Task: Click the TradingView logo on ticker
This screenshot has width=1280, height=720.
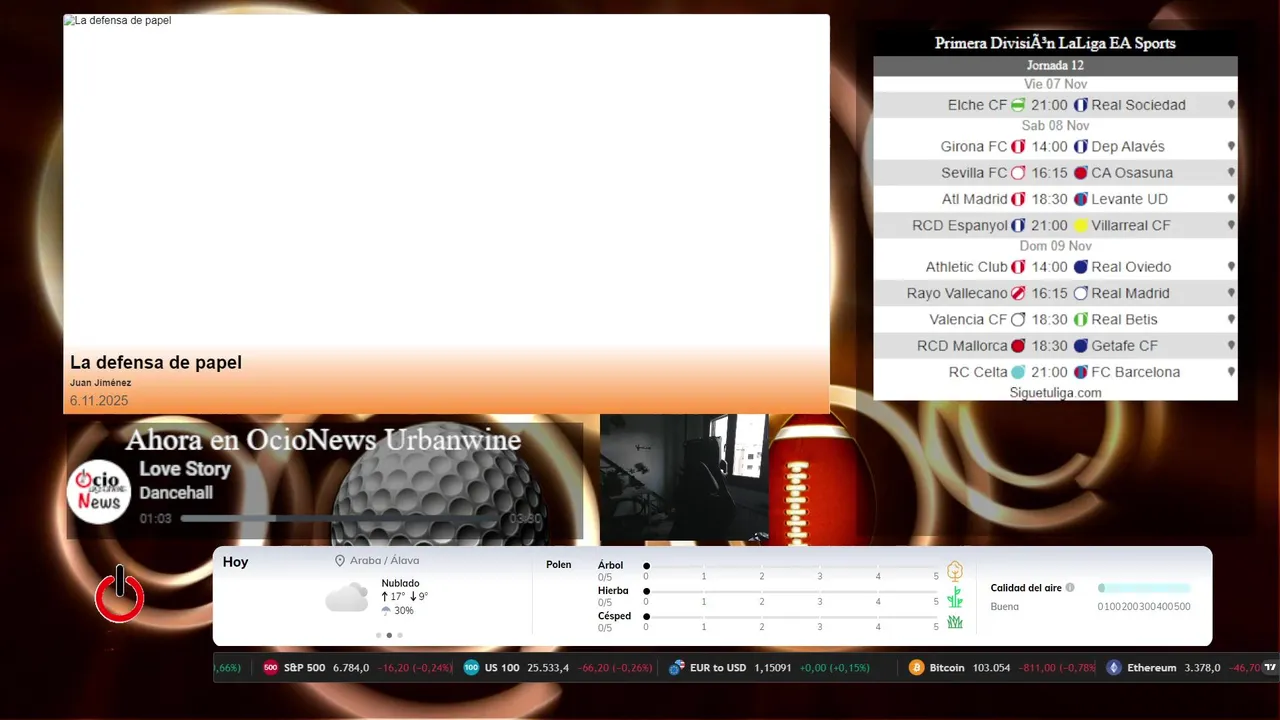Action: (x=1270, y=667)
